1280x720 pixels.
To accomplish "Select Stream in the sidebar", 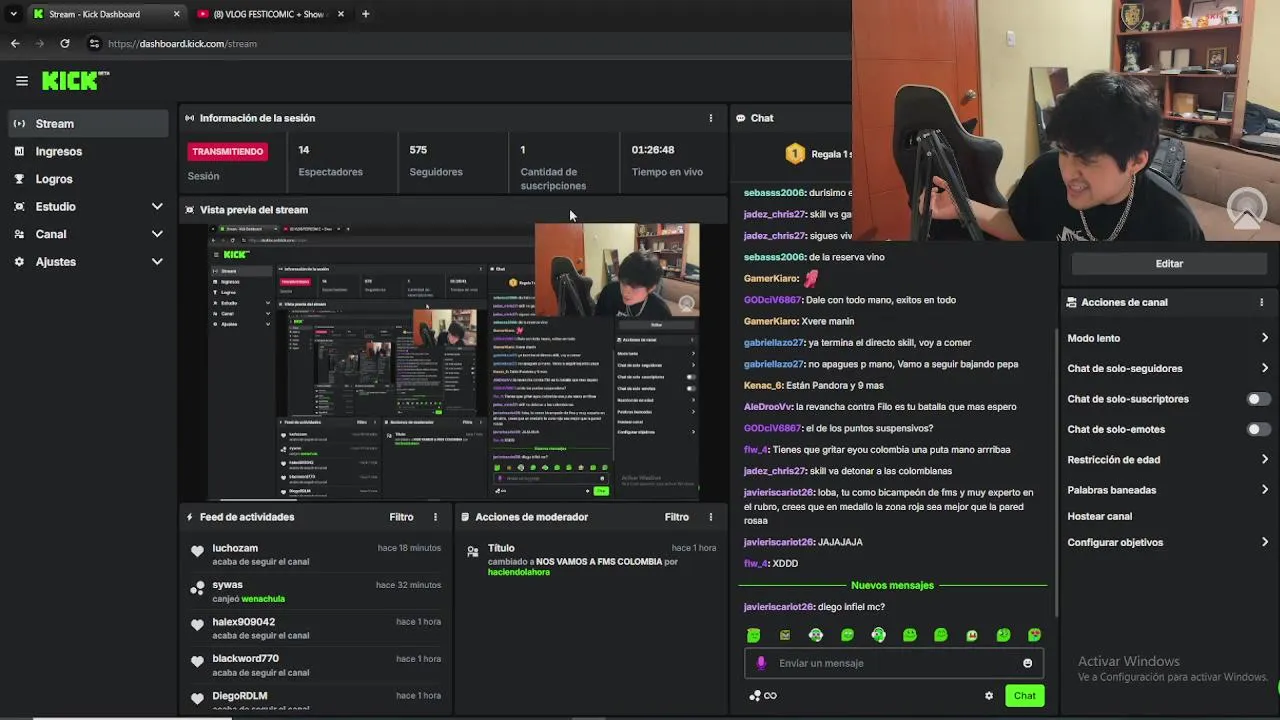I will pos(89,124).
